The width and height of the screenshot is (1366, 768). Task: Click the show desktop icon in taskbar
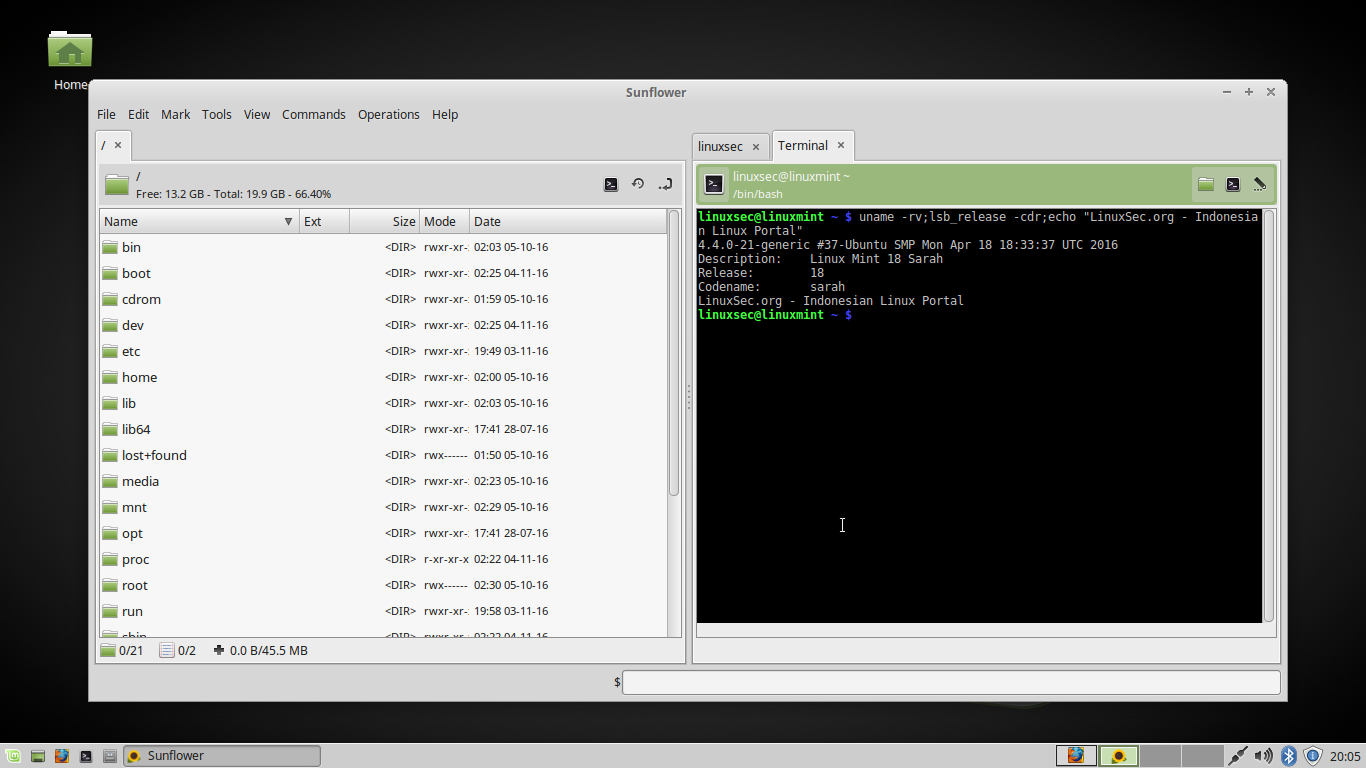pyautogui.click(x=38, y=756)
